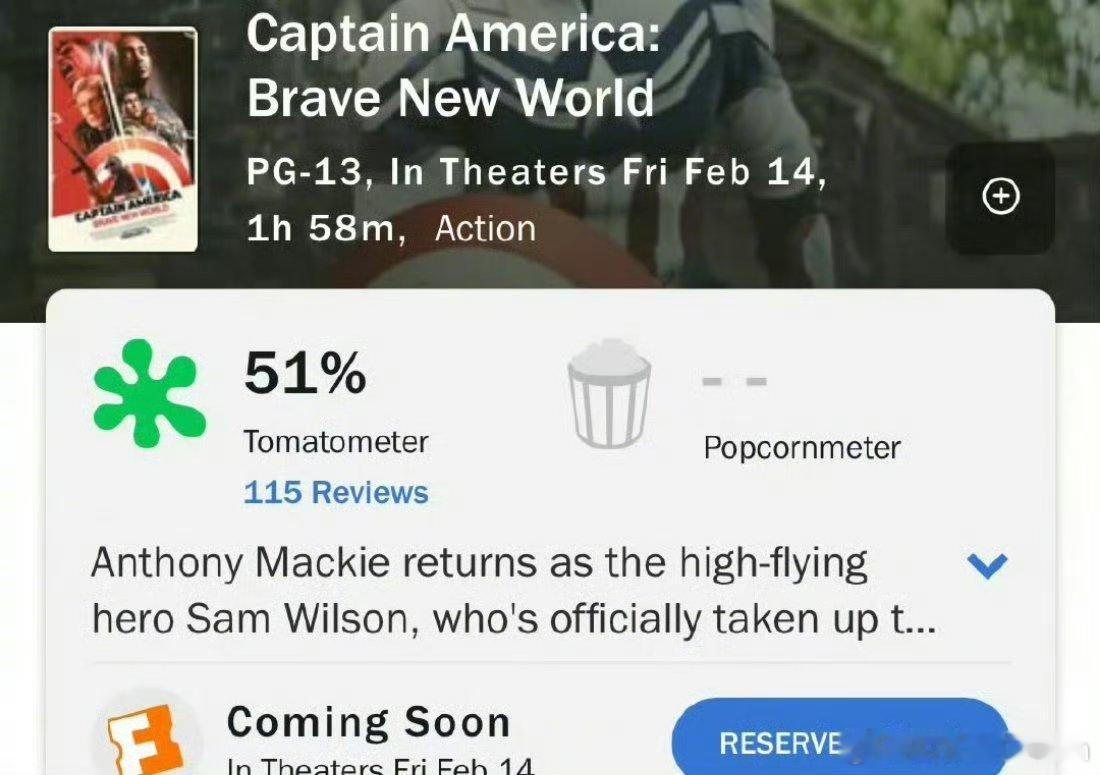Click the empty Popcornmeter score dashes
The width and height of the screenshot is (1100, 775).
735,382
